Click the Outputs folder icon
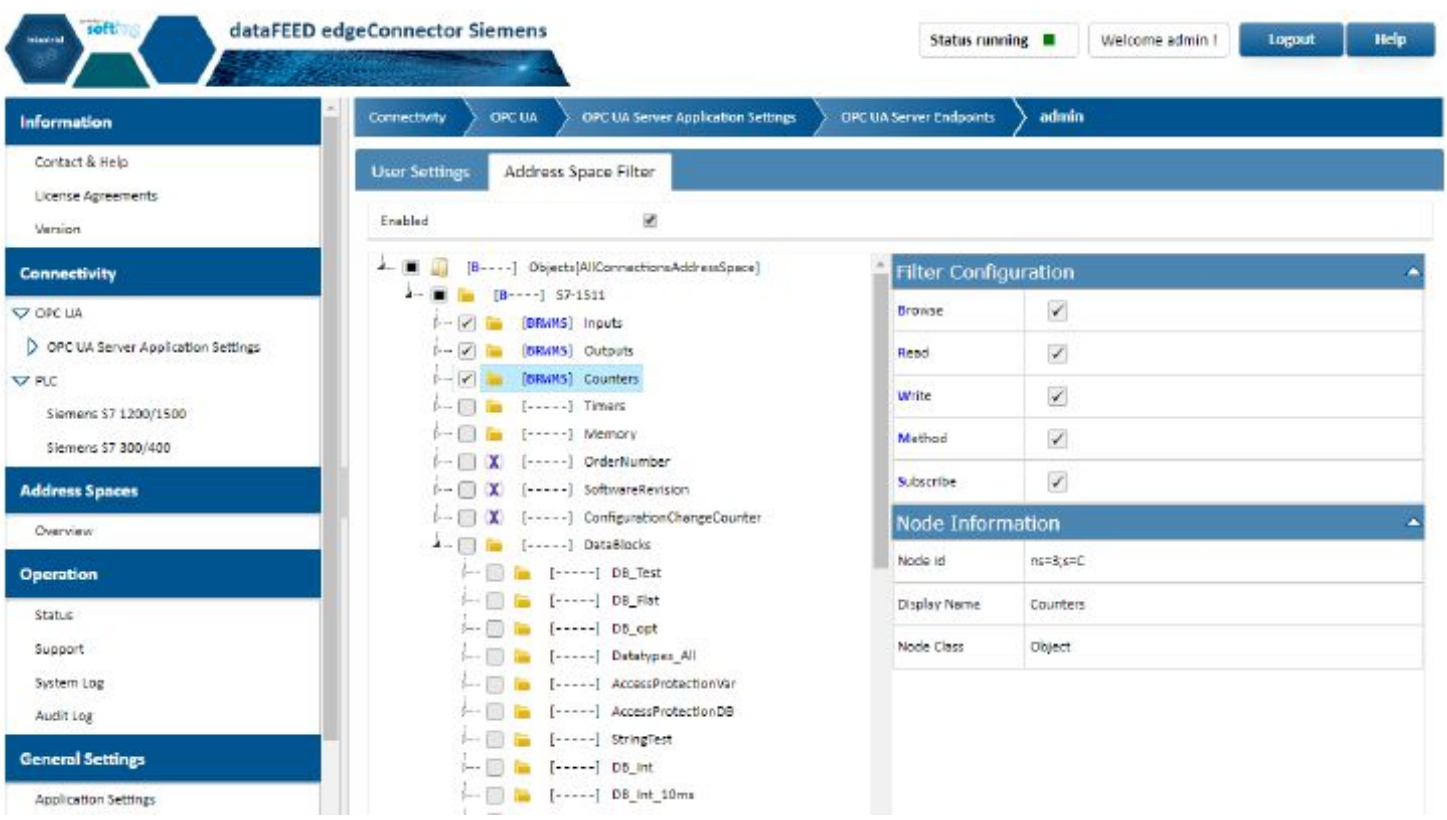1447x820 pixels. [493, 352]
